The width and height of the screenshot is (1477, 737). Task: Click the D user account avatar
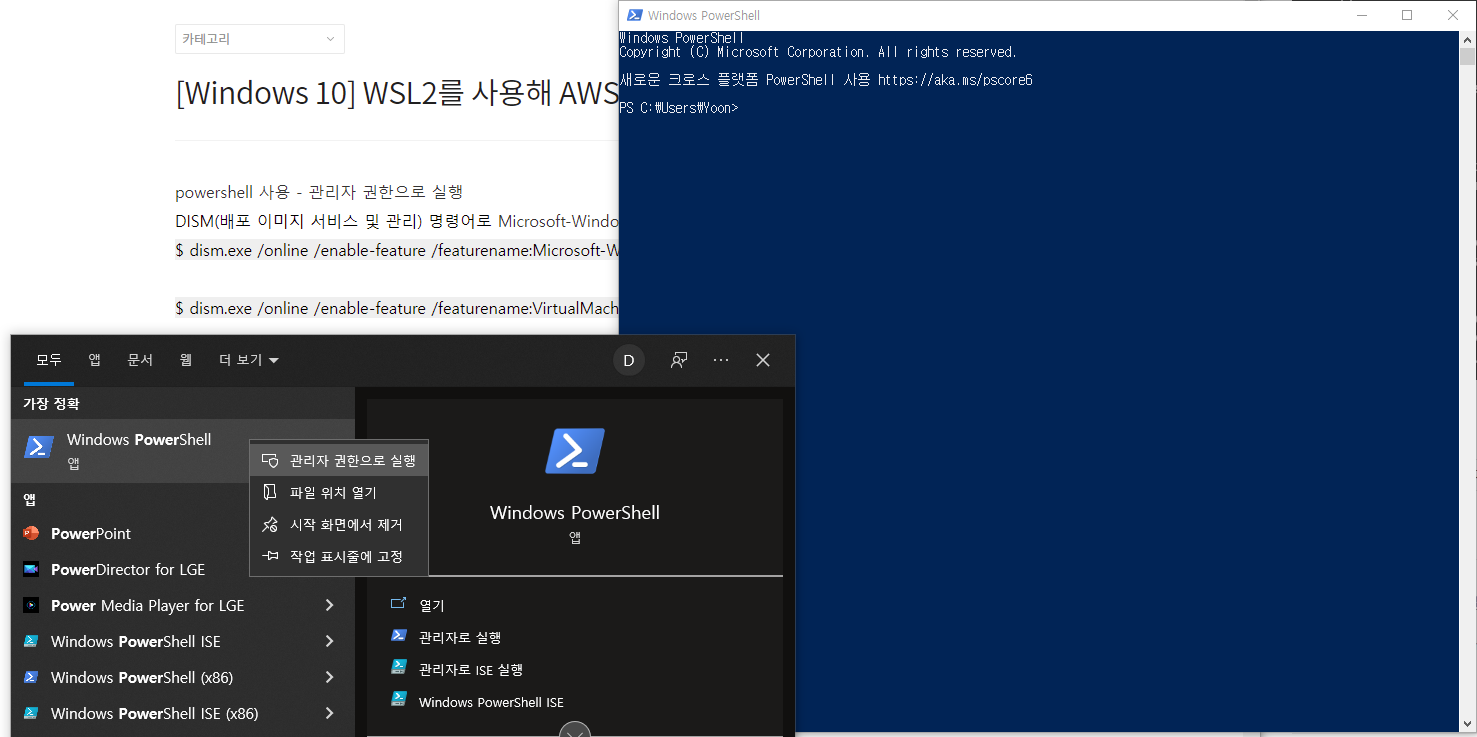629,360
